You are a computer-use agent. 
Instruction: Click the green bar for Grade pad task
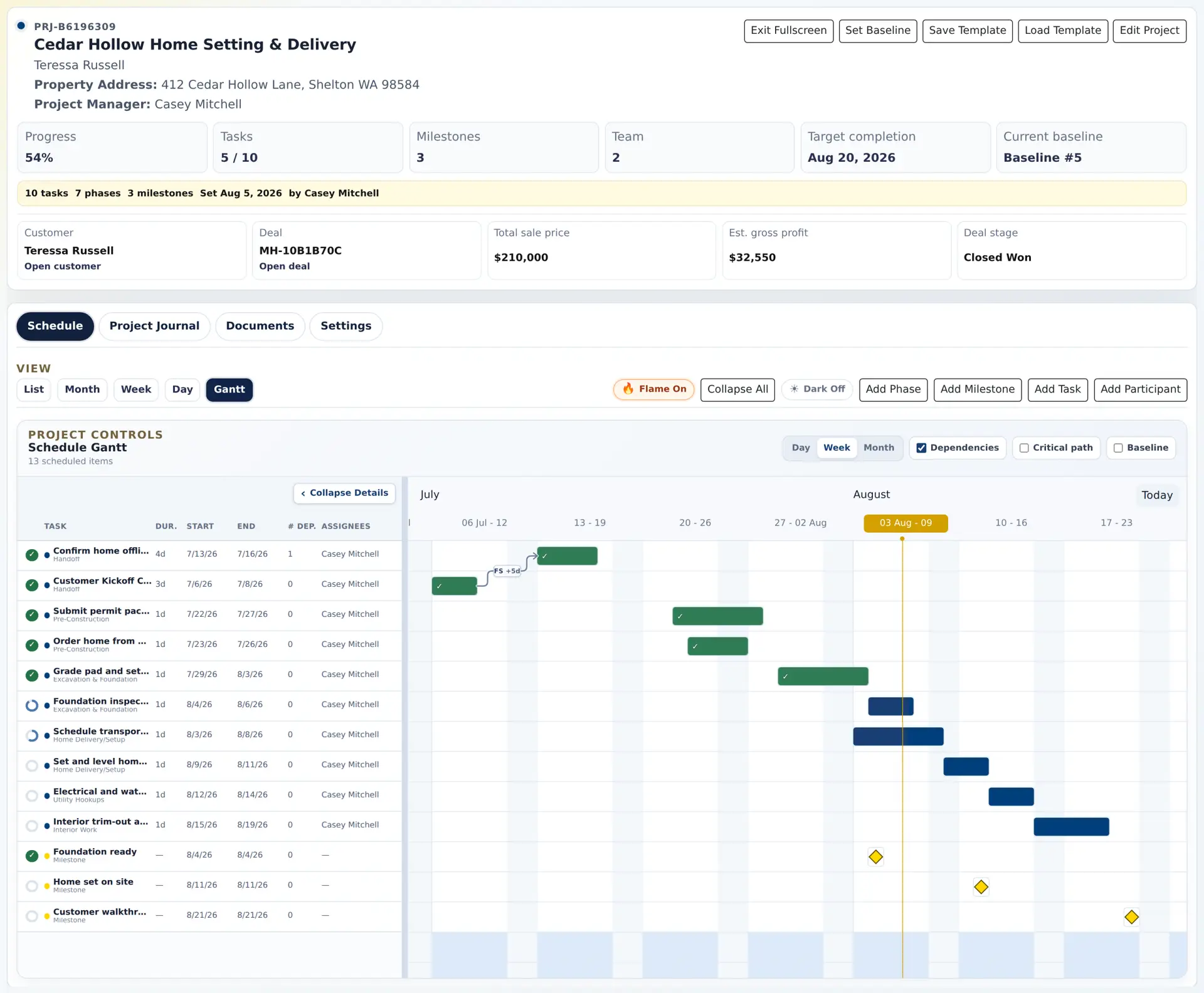pos(823,676)
